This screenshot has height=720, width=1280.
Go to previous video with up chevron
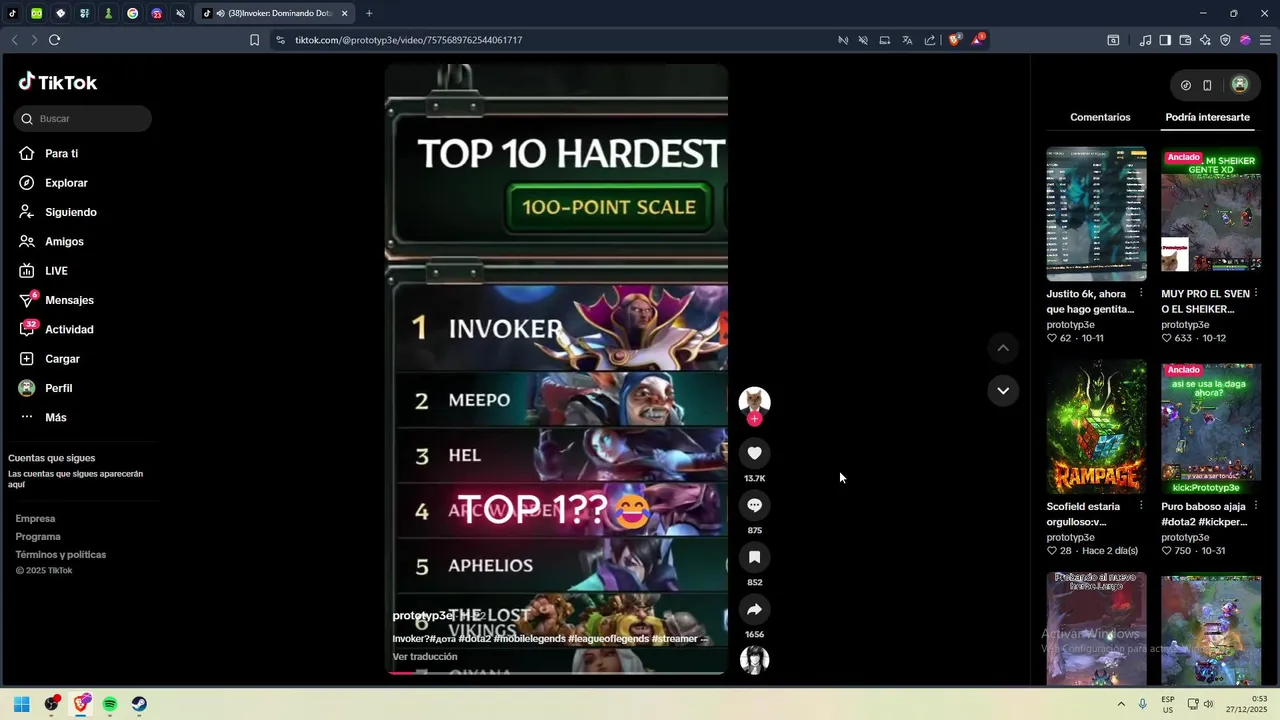coord(1003,348)
